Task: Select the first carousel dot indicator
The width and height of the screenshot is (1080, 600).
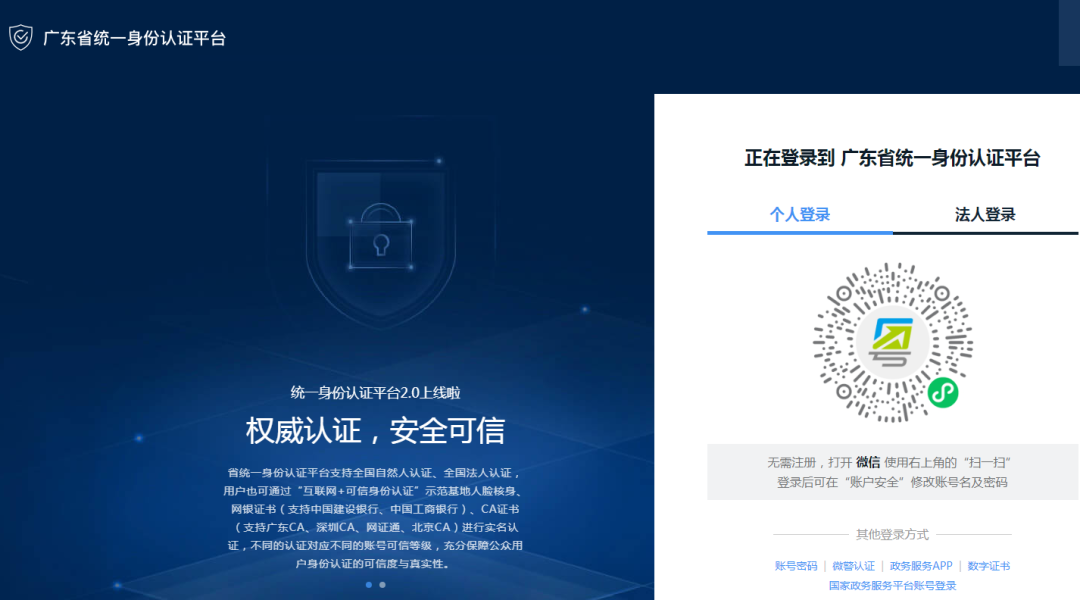Action: (369, 585)
